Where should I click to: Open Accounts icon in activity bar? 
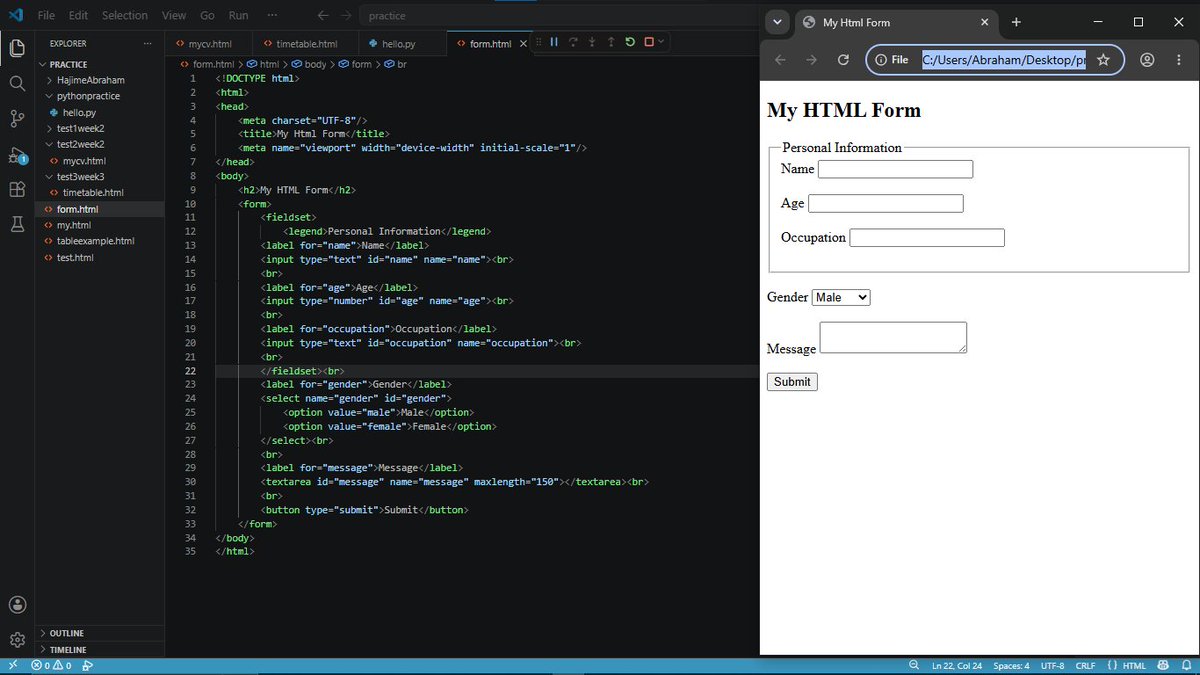(x=17, y=605)
